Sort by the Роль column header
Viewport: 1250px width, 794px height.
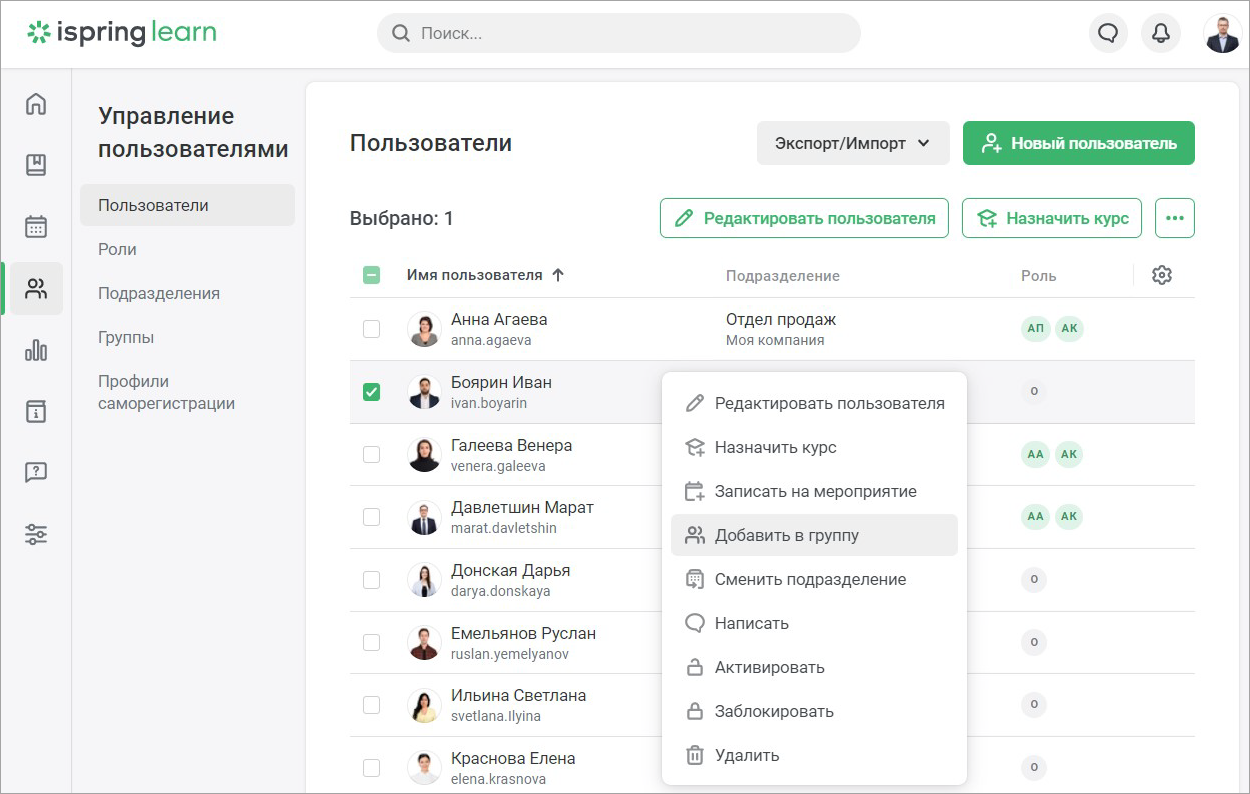(x=1038, y=275)
